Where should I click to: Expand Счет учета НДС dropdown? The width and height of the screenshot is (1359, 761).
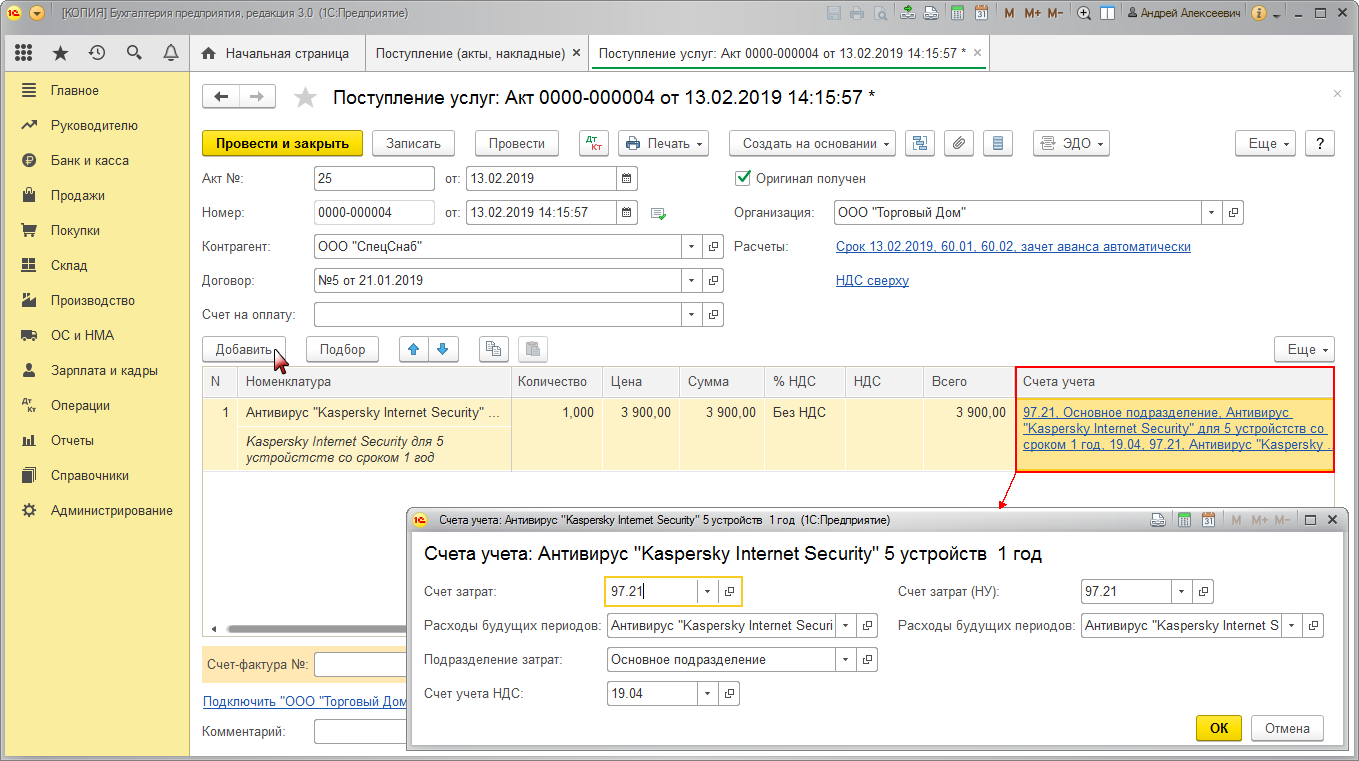pos(707,693)
